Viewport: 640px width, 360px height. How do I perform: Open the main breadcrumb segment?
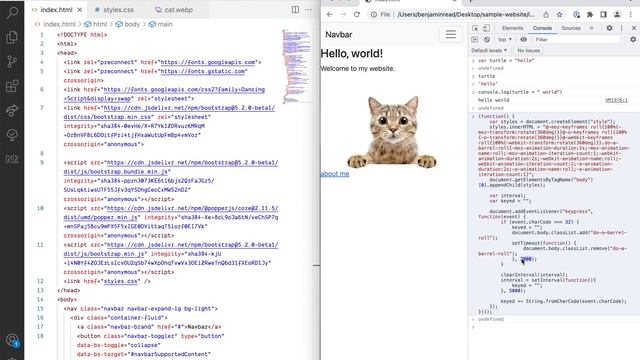[x=161, y=24]
